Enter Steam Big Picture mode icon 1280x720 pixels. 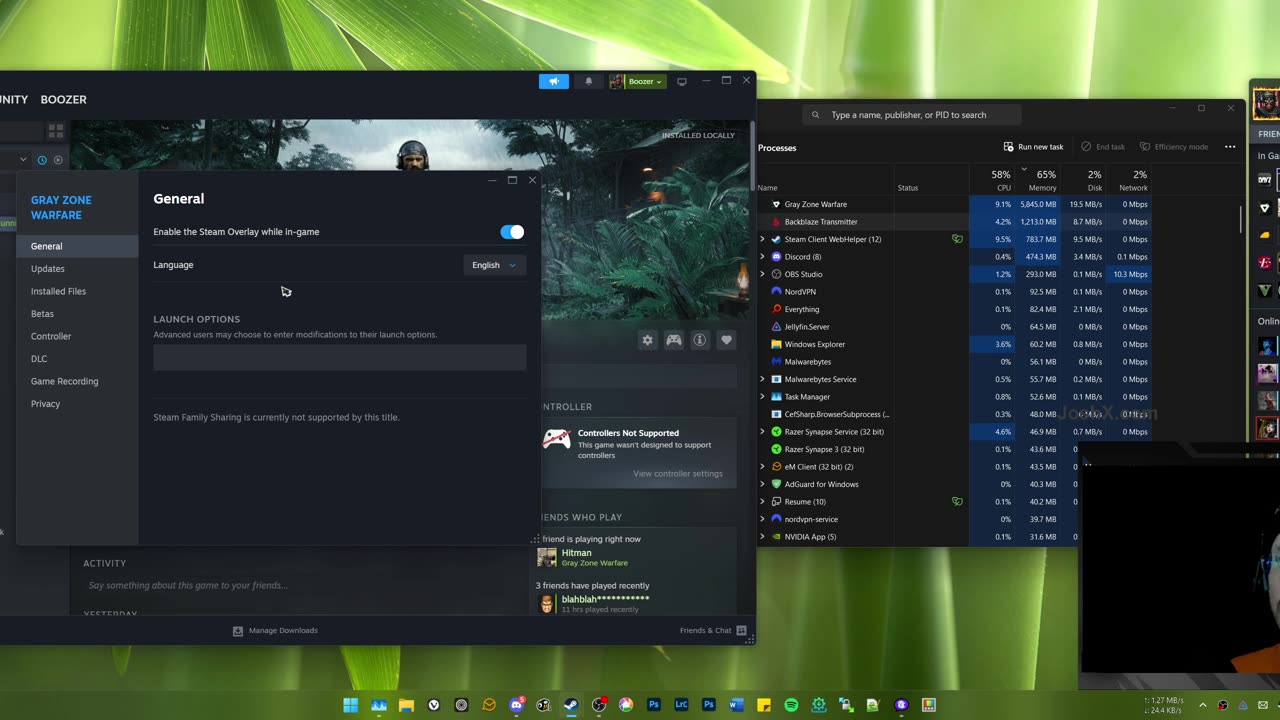(x=682, y=81)
